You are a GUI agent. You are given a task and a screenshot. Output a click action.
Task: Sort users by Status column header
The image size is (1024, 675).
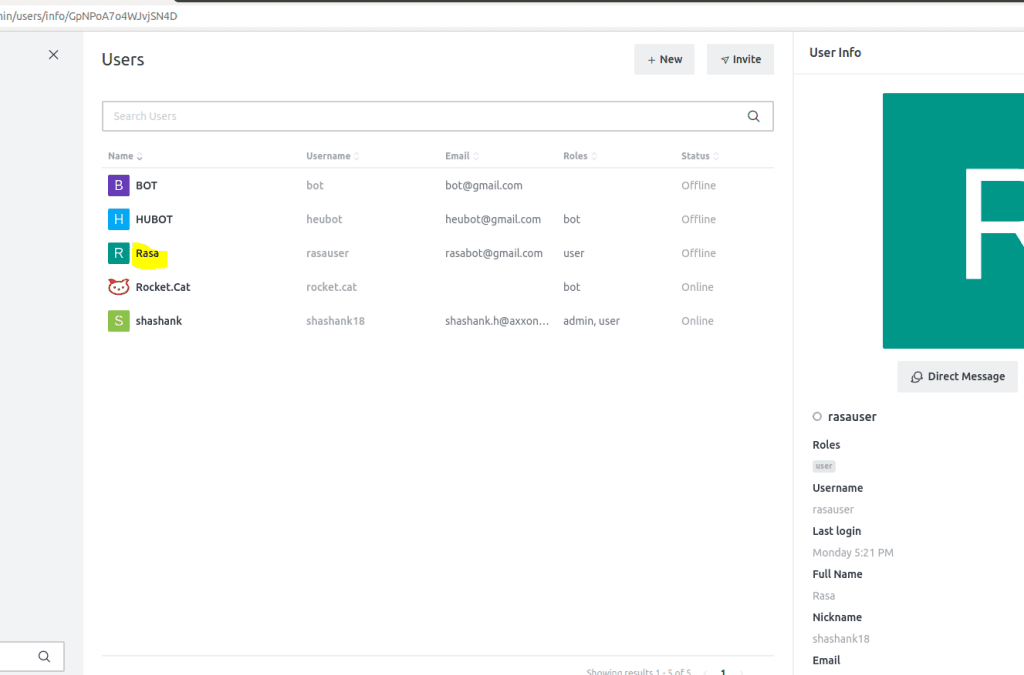(699, 156)
